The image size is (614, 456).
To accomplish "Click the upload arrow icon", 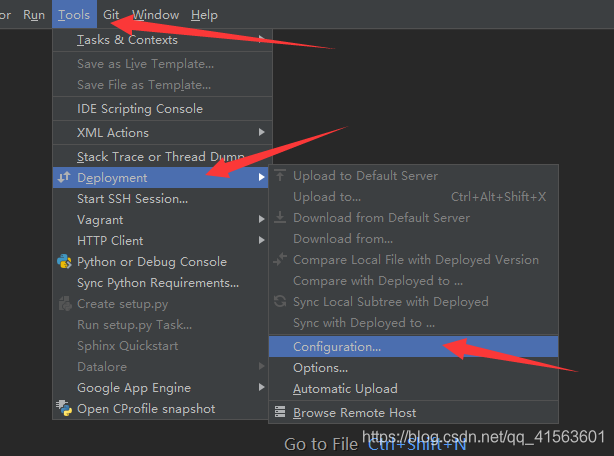I will pos(280,175).
